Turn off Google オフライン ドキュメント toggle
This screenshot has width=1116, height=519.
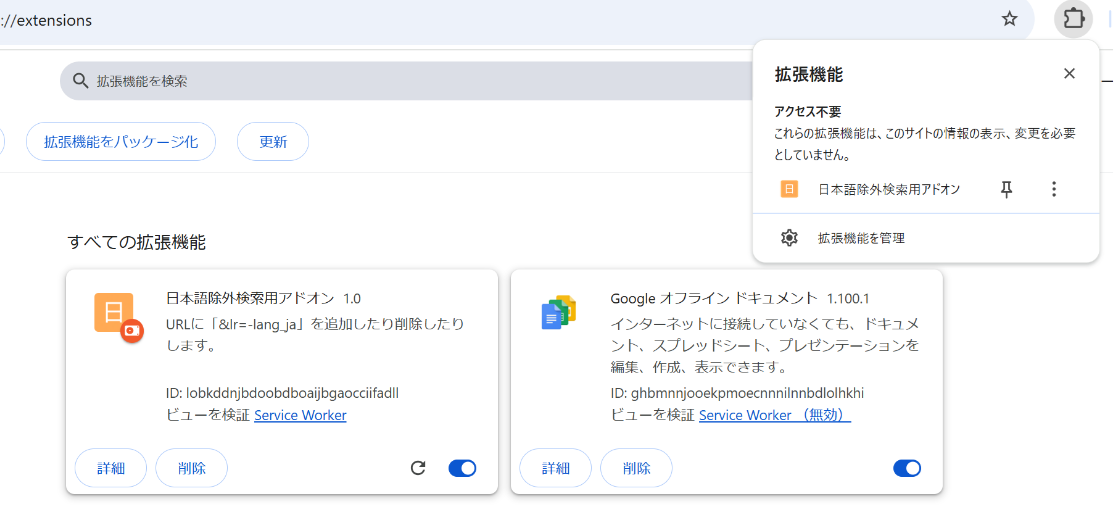pos(906,468)
